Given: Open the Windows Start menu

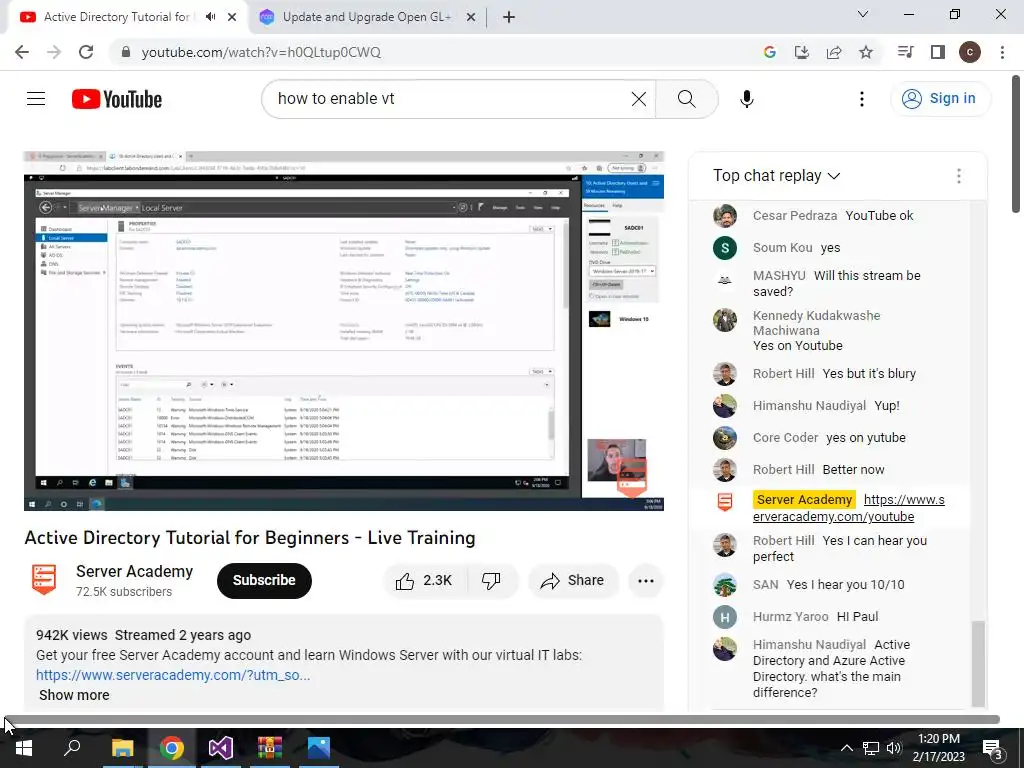Looking at the screenshot, I should click(x=24, y=748).
